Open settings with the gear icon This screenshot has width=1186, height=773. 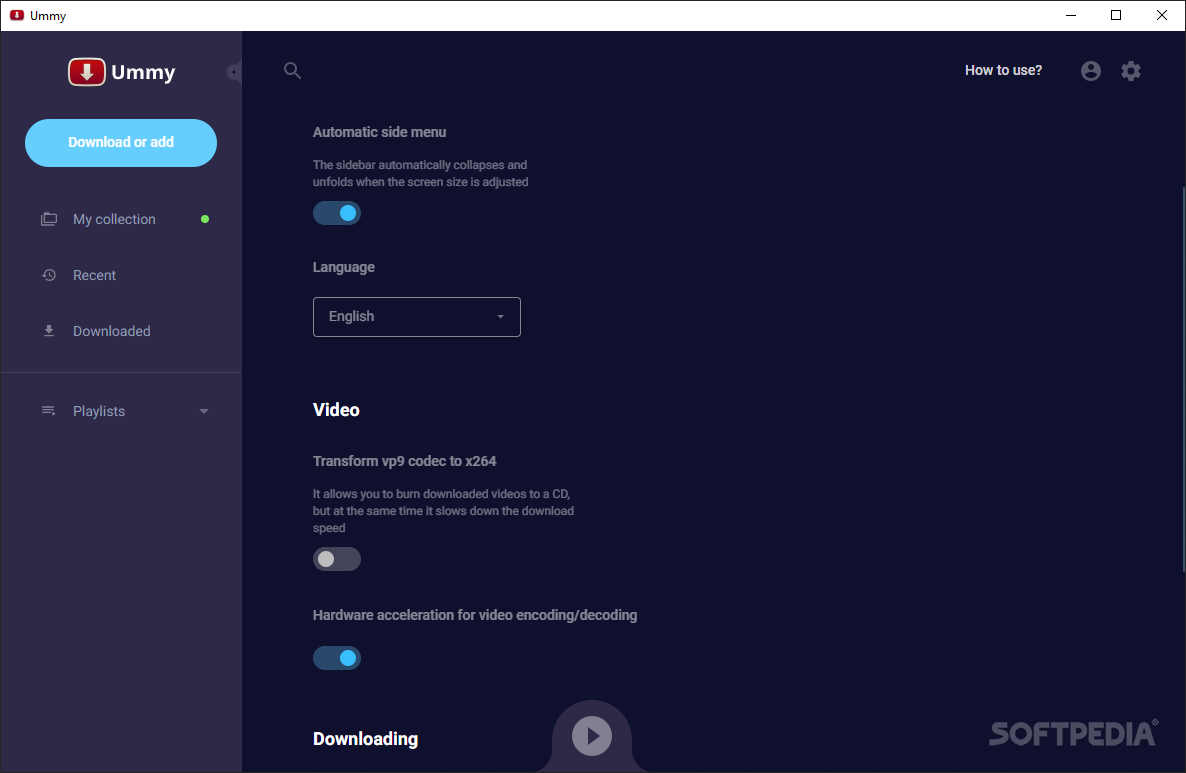coord(1131,70)
